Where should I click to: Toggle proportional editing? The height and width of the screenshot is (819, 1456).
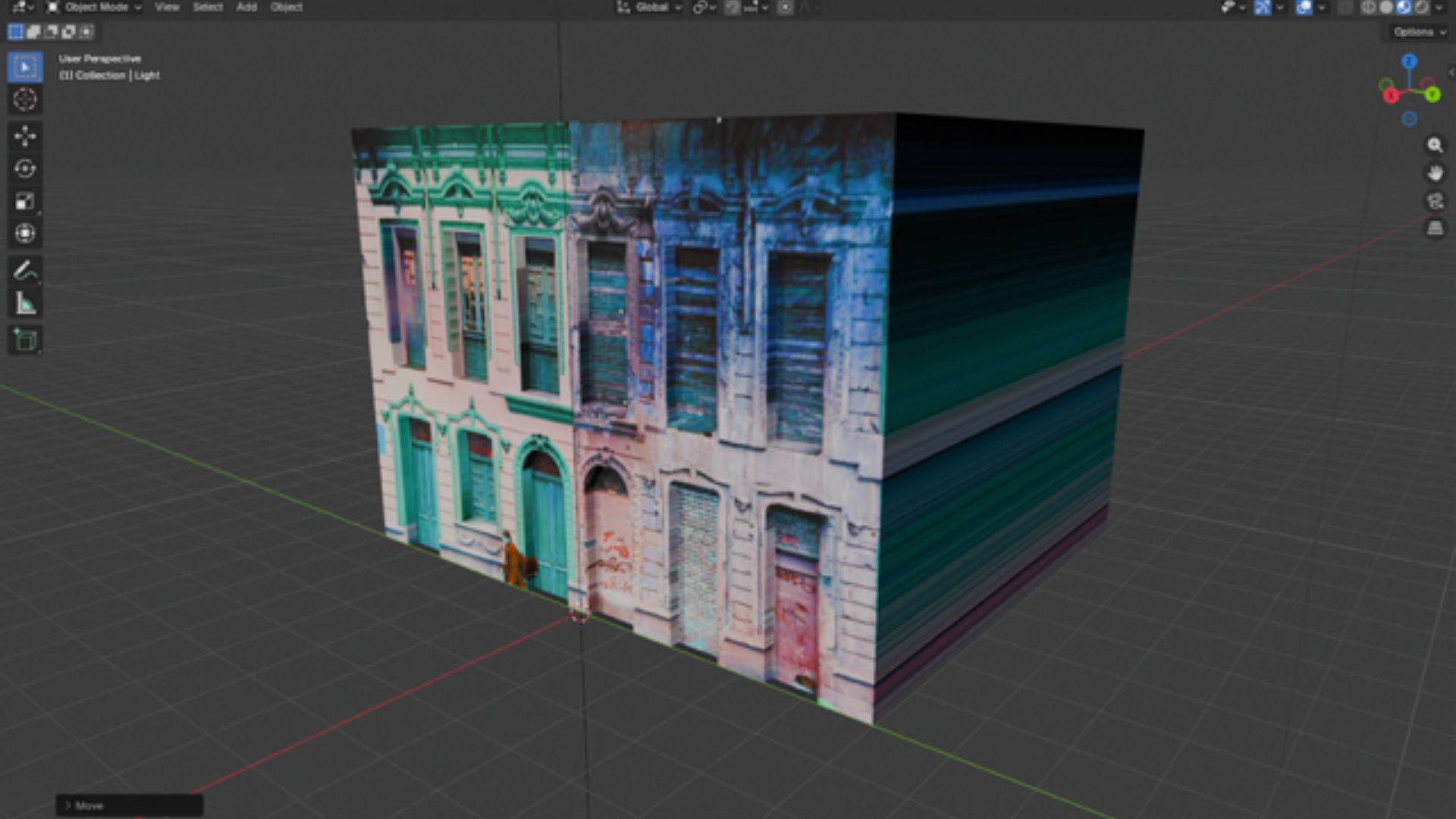(785, 8)
